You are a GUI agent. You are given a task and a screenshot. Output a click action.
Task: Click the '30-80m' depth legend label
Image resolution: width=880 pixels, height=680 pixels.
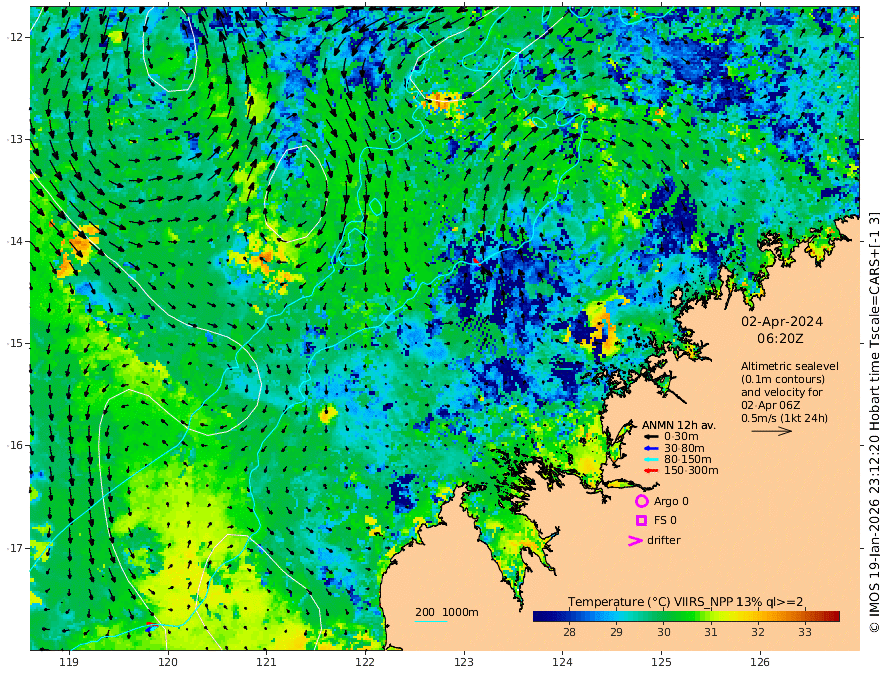684,448
